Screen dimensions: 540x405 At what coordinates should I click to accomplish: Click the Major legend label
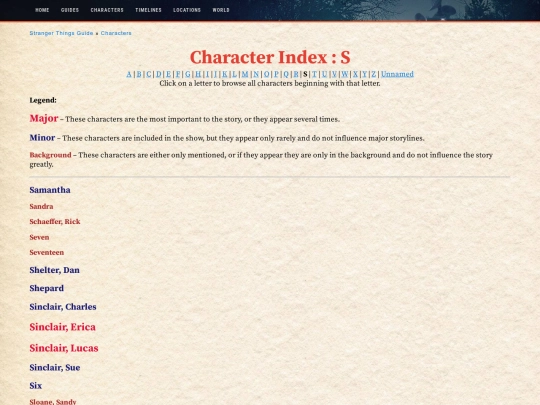tap(44, 118)
